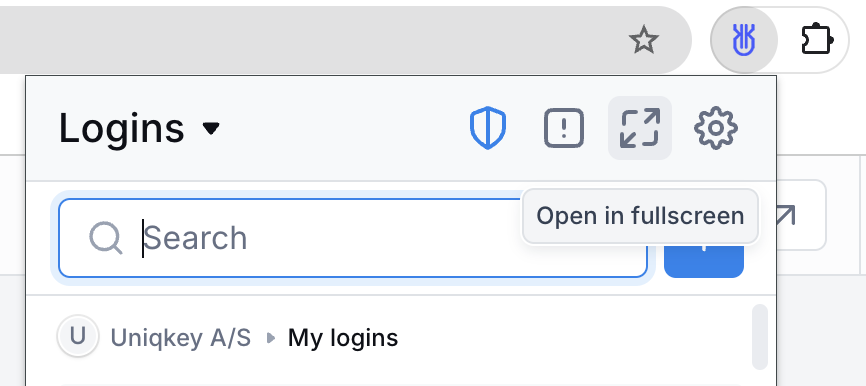Click the popup's vertical scrollbar thumb

[x=760, y=337]
